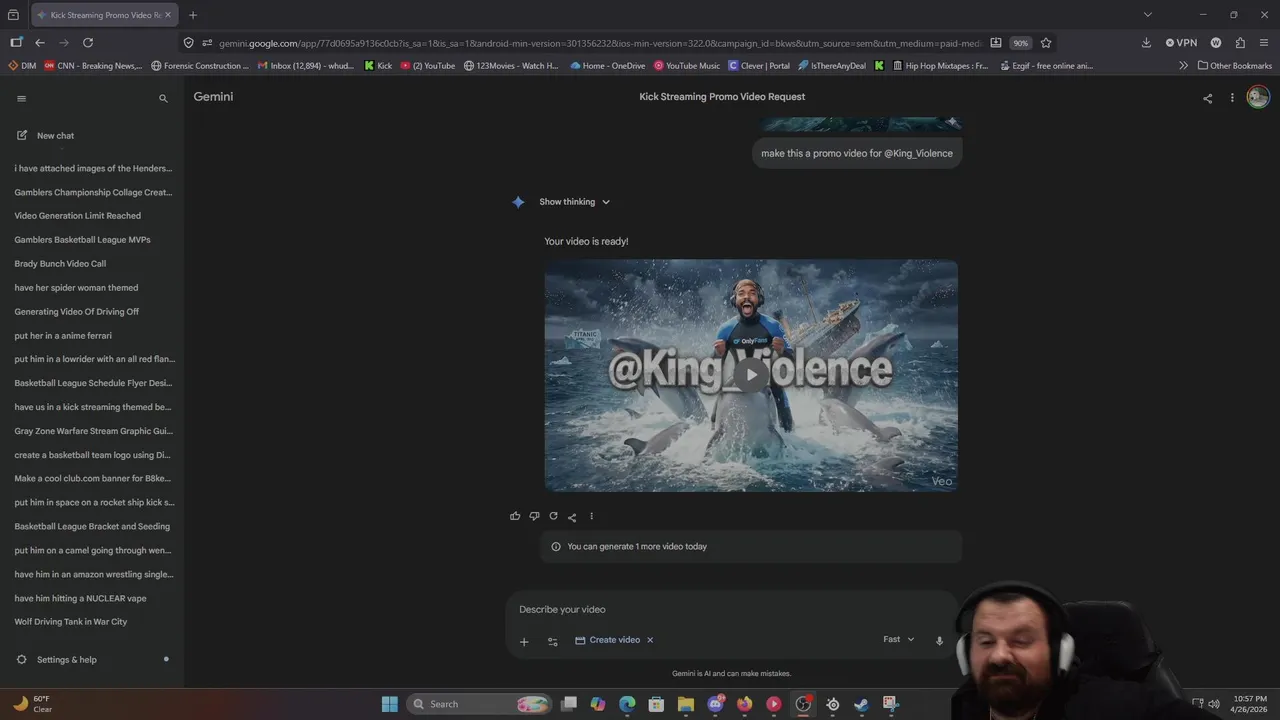The image size is (1280, 720).
Task: Open Steam from the taskbar
Action: pyautogui.click(x=861, y=704)
